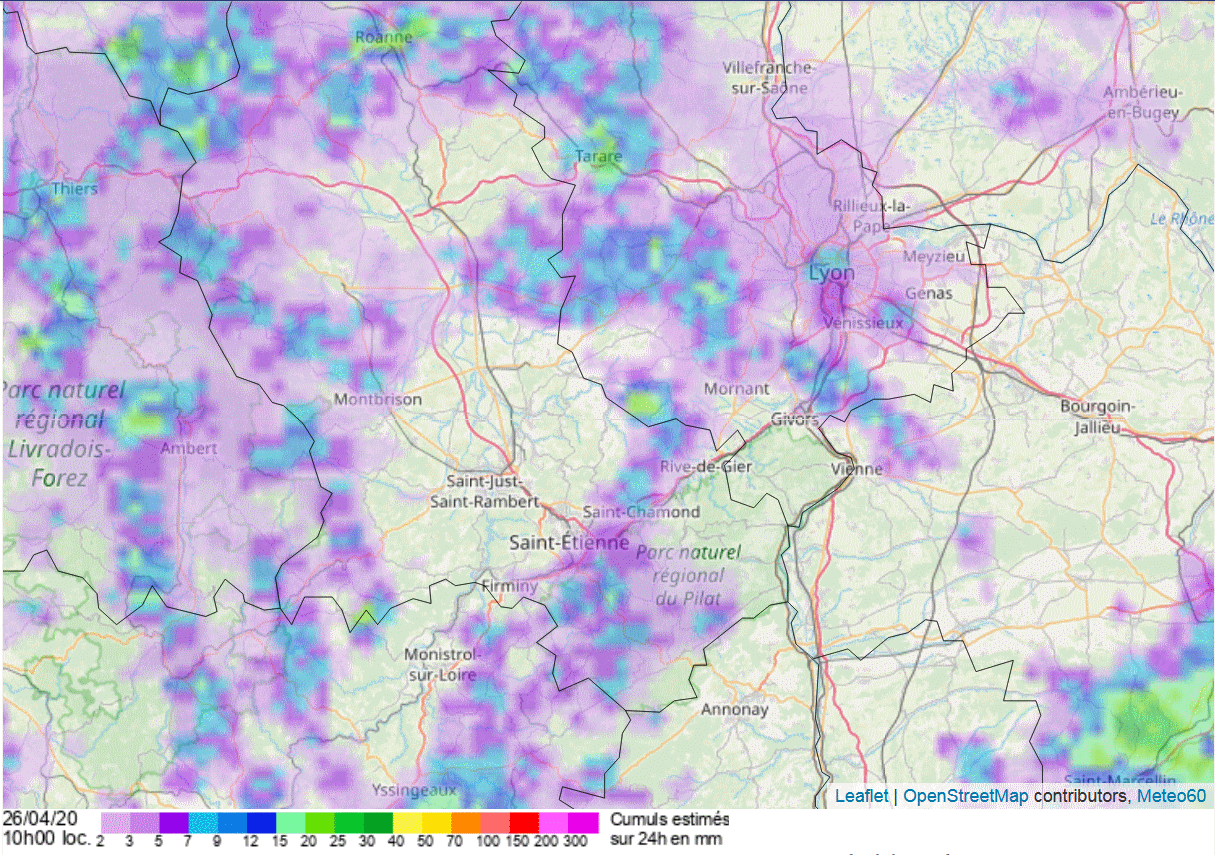Click the Thiers town label

point(75,188)
